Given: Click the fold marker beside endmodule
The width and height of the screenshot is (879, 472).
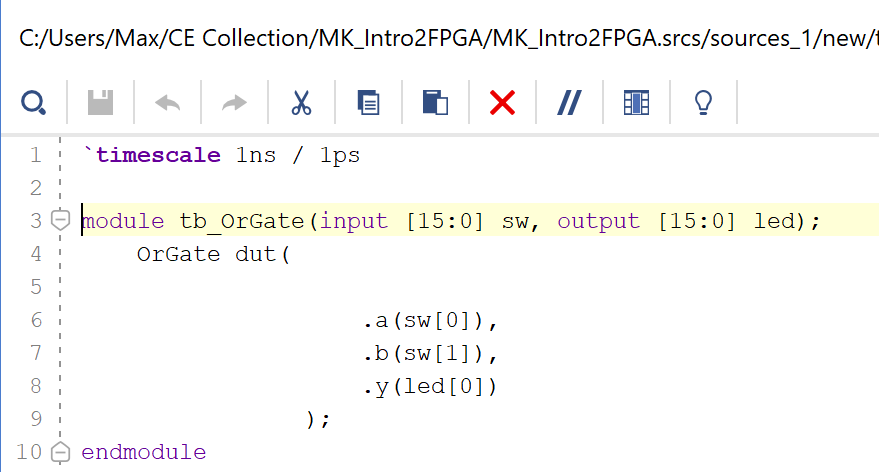Looking at the screenshot, I should point(60,451).
